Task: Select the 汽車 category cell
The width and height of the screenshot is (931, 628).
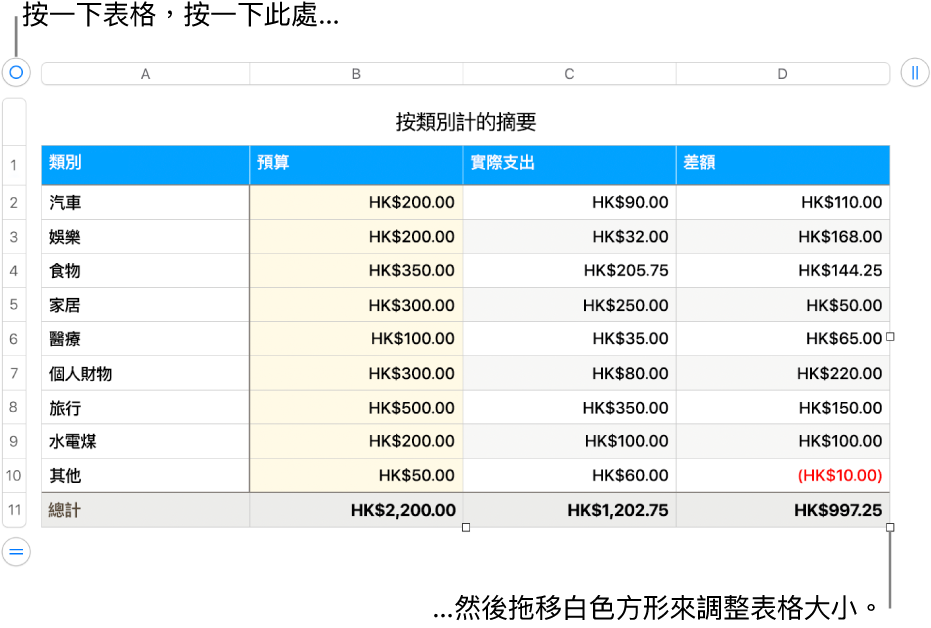Action: point(145,202)
